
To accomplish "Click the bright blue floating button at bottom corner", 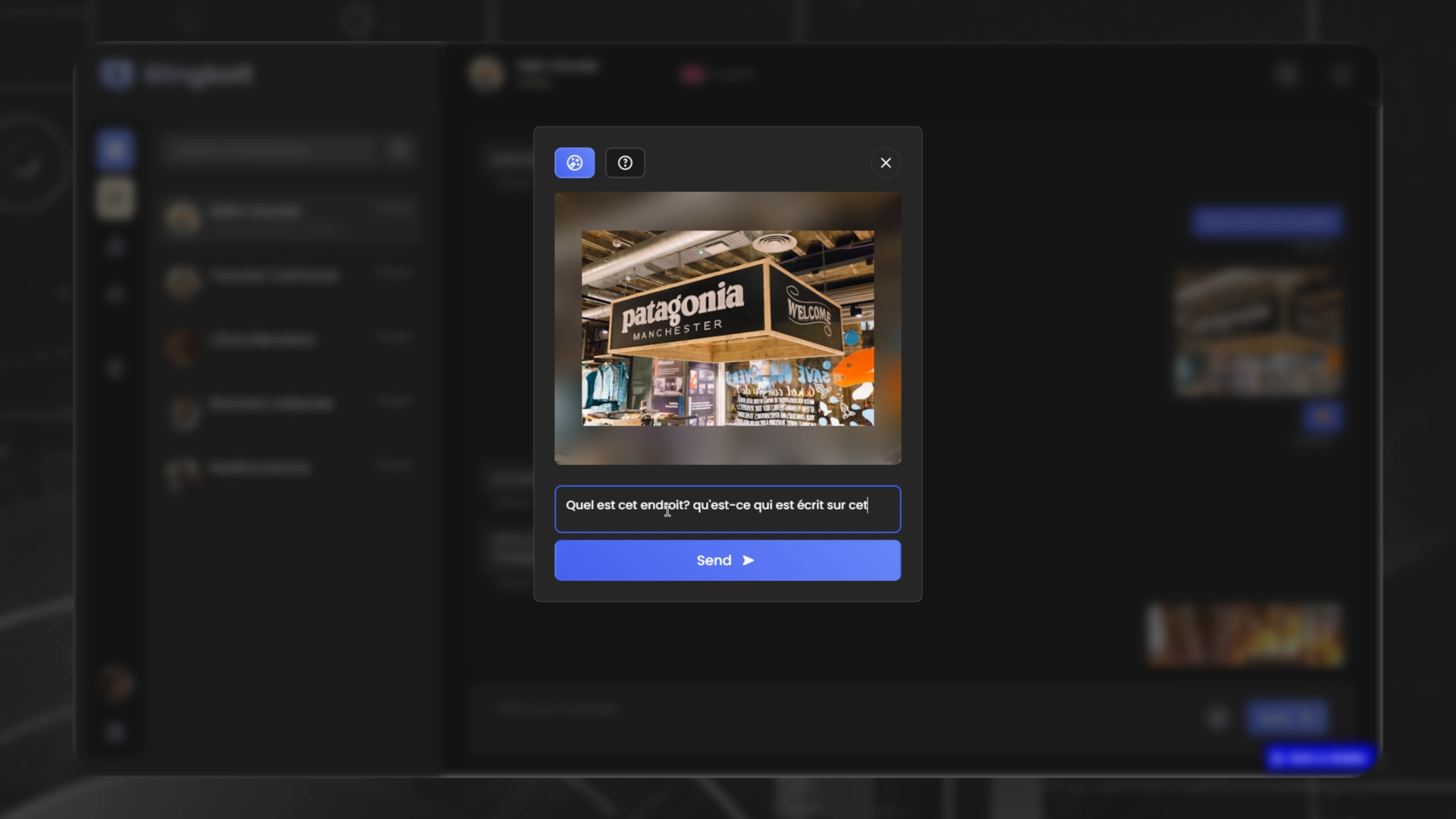I will tap(1319, 758).
